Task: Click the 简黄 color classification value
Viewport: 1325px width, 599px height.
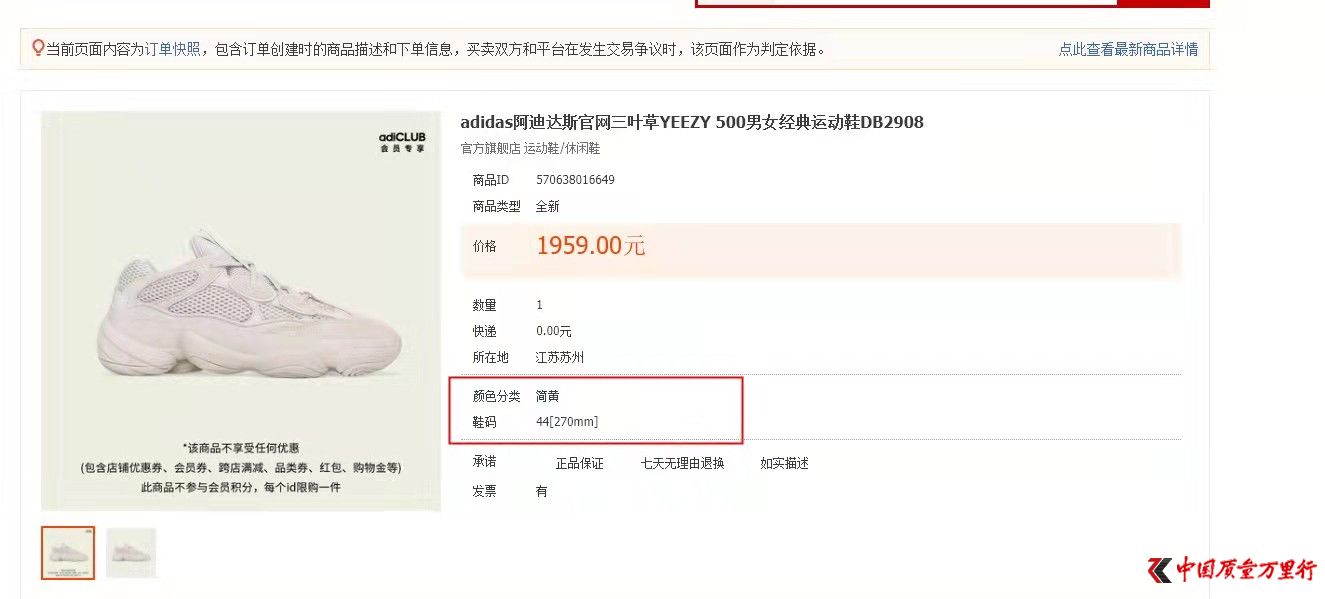Action: coord(548,396)
